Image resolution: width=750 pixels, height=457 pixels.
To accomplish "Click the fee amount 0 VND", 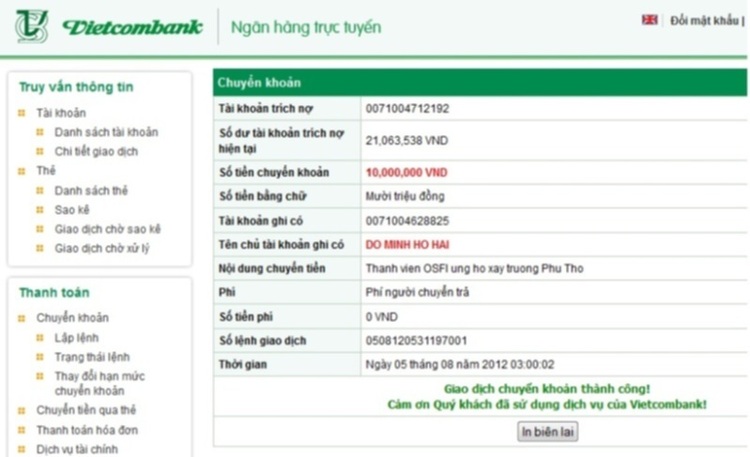I will click(381, 317).
